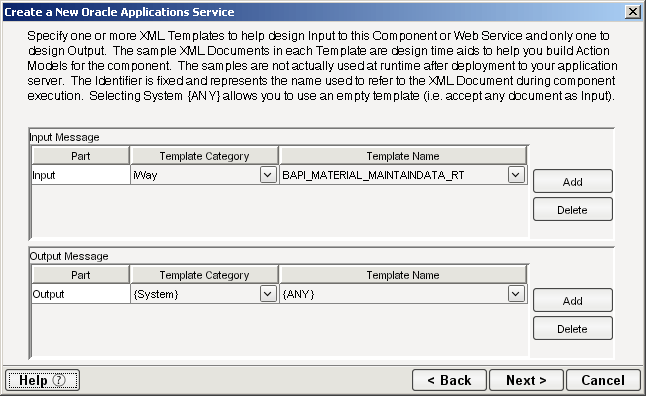This screenshot has width=646, height=396.
Task: Click Part column header in Output Message
Action: coord(81,275)
